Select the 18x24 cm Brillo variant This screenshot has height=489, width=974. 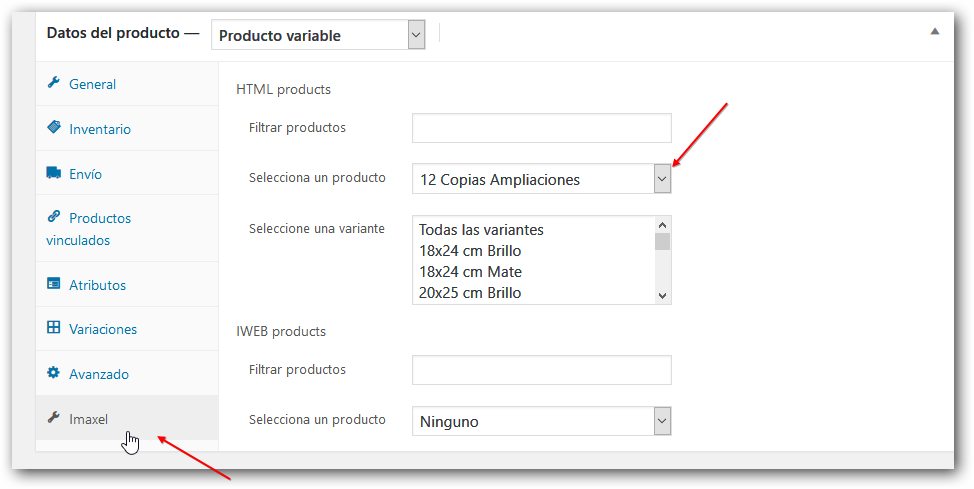(x=470, y=251)
